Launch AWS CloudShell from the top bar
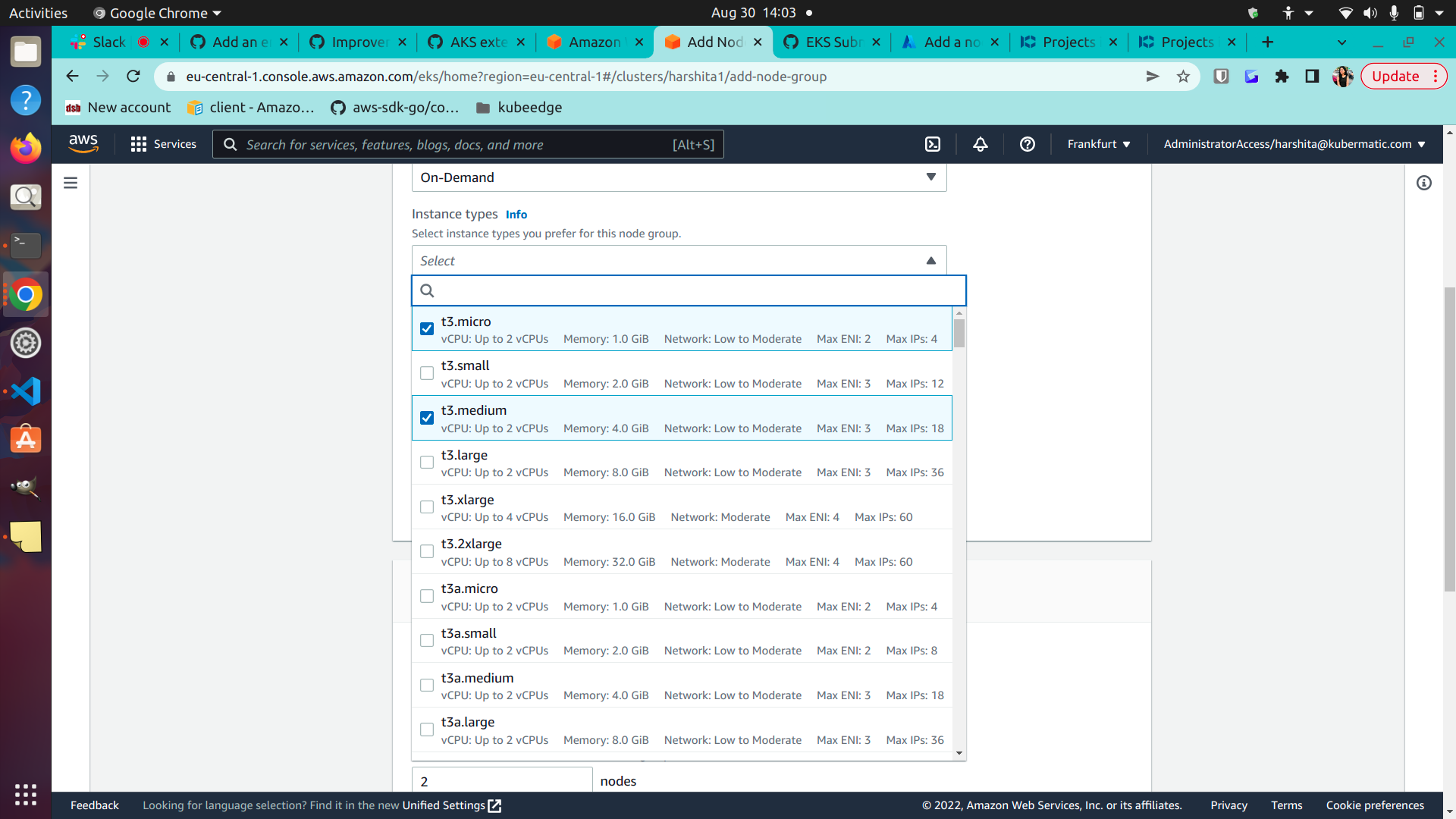1456x819 pixels. pos(933,144)
